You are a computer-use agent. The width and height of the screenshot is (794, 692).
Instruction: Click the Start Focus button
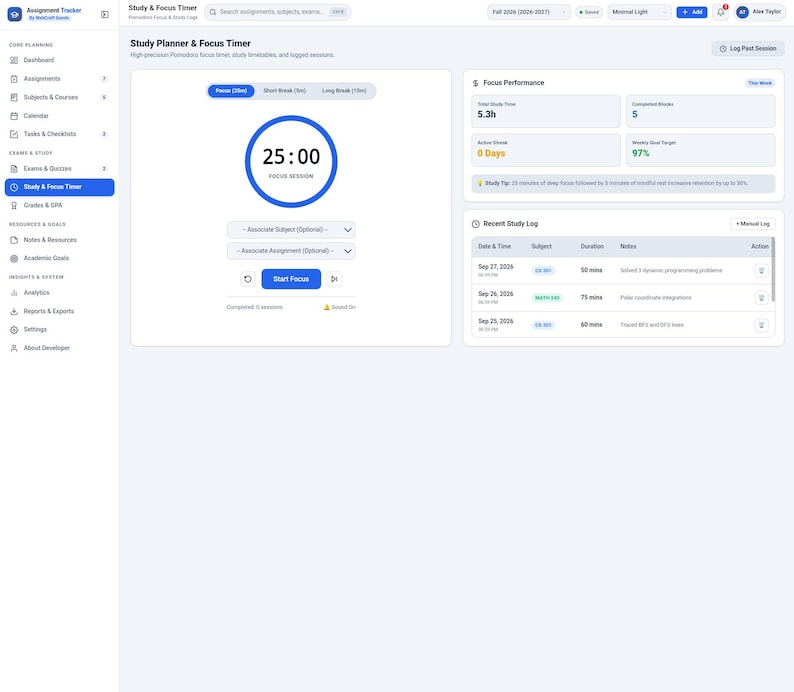[291, 279]
